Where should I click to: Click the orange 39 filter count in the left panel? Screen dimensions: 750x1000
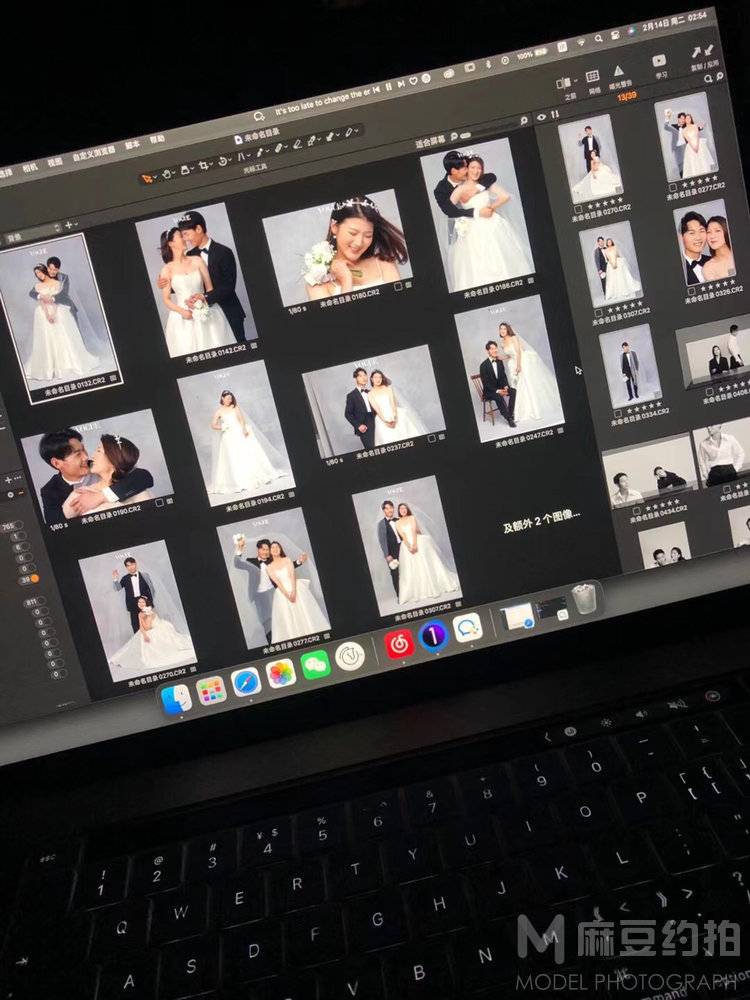(x=29, y=579)
